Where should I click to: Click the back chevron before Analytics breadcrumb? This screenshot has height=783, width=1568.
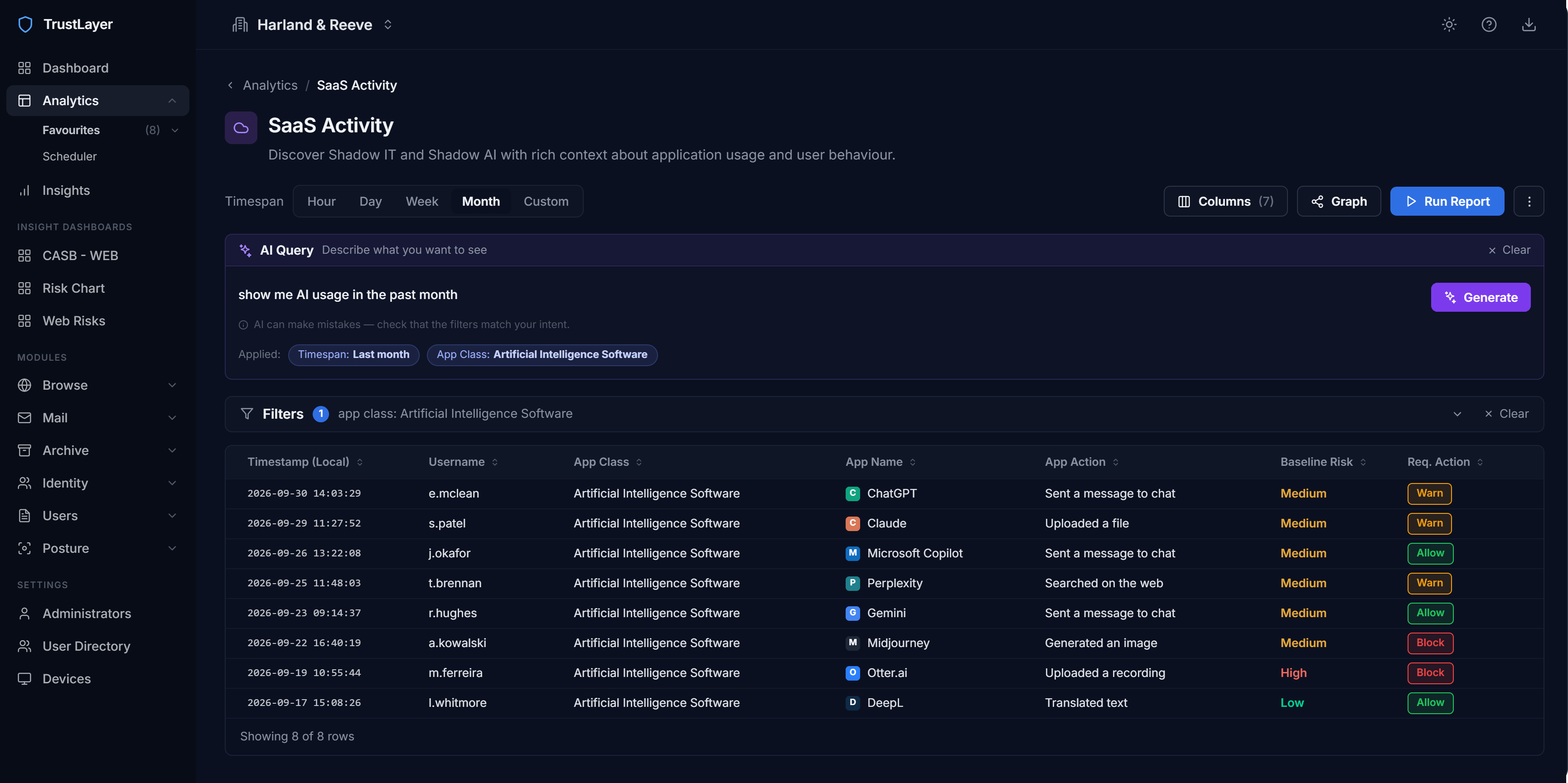pyautogui.click(x=230, y=85)
